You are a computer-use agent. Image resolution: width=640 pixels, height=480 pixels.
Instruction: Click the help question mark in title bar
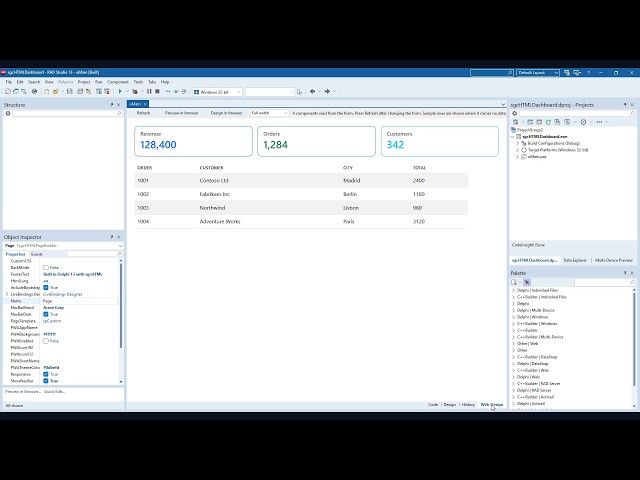pyautogui.click(x=589, y=73)
